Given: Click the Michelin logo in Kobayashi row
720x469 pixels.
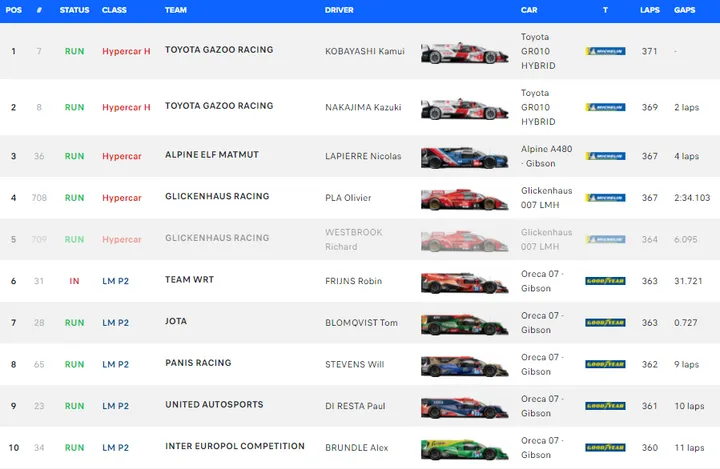Looking at the screenshot, I should coord(605,51).
